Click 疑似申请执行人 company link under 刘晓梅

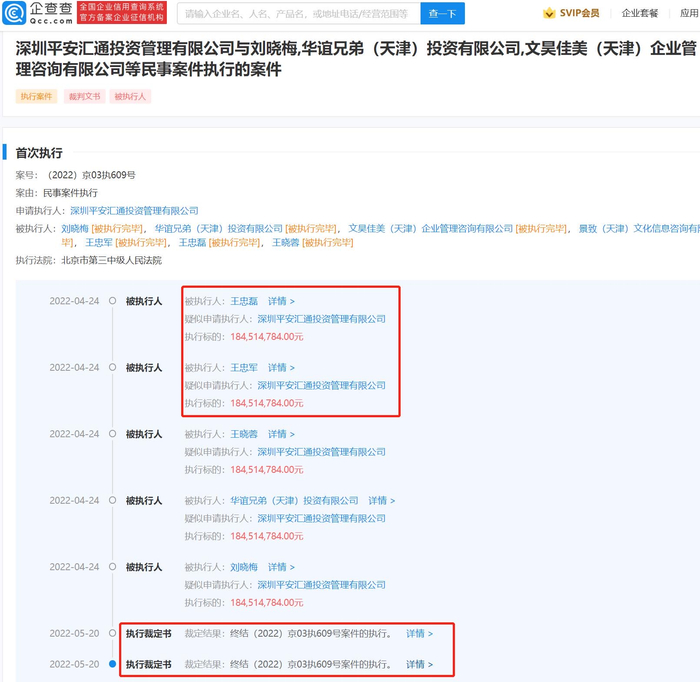(x=321, y=585)
